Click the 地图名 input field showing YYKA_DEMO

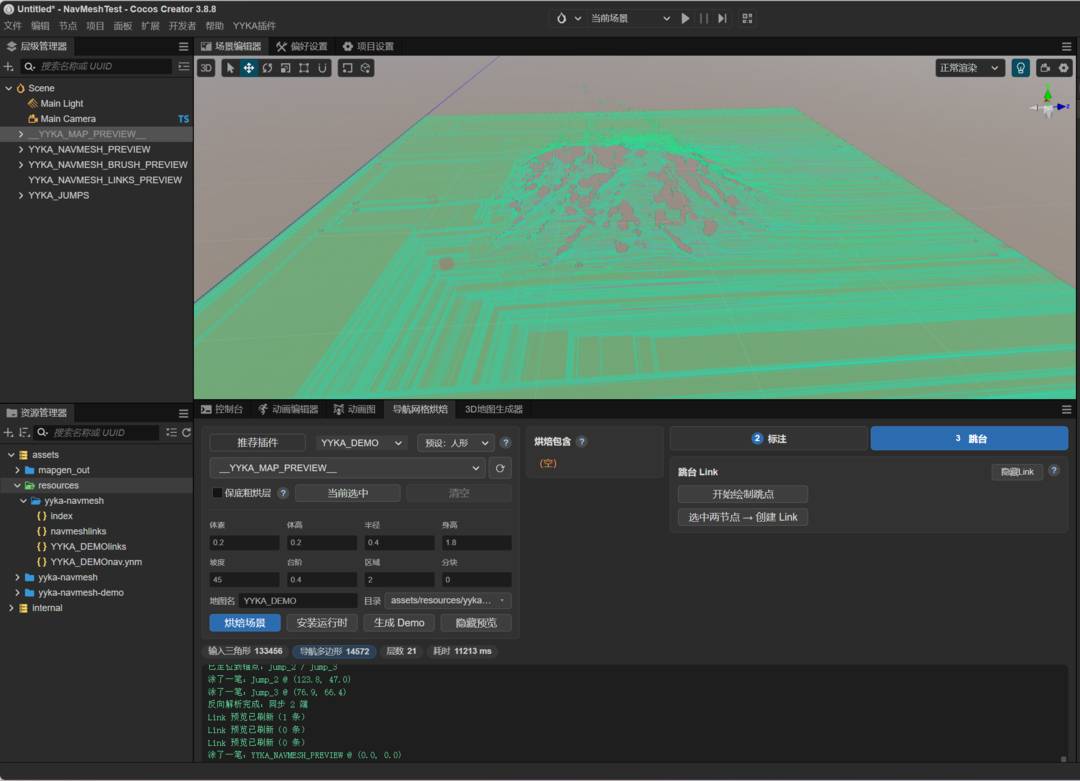(298, 601)
